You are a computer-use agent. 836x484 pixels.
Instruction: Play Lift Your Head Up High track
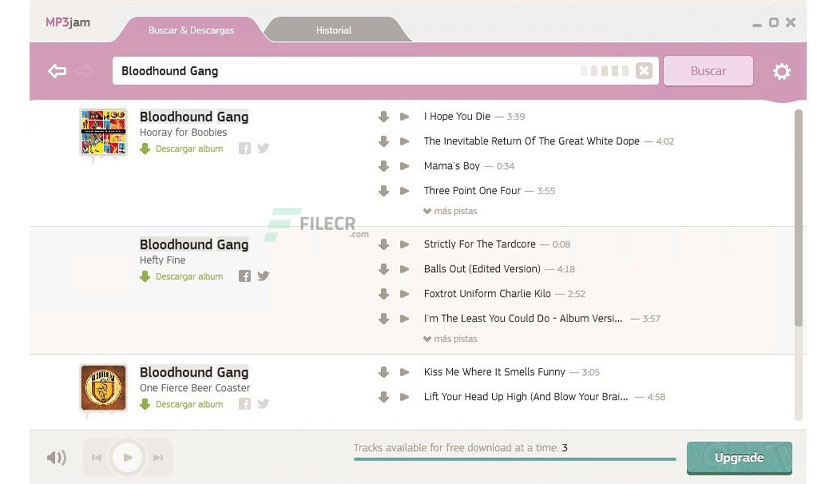point(405,397)
